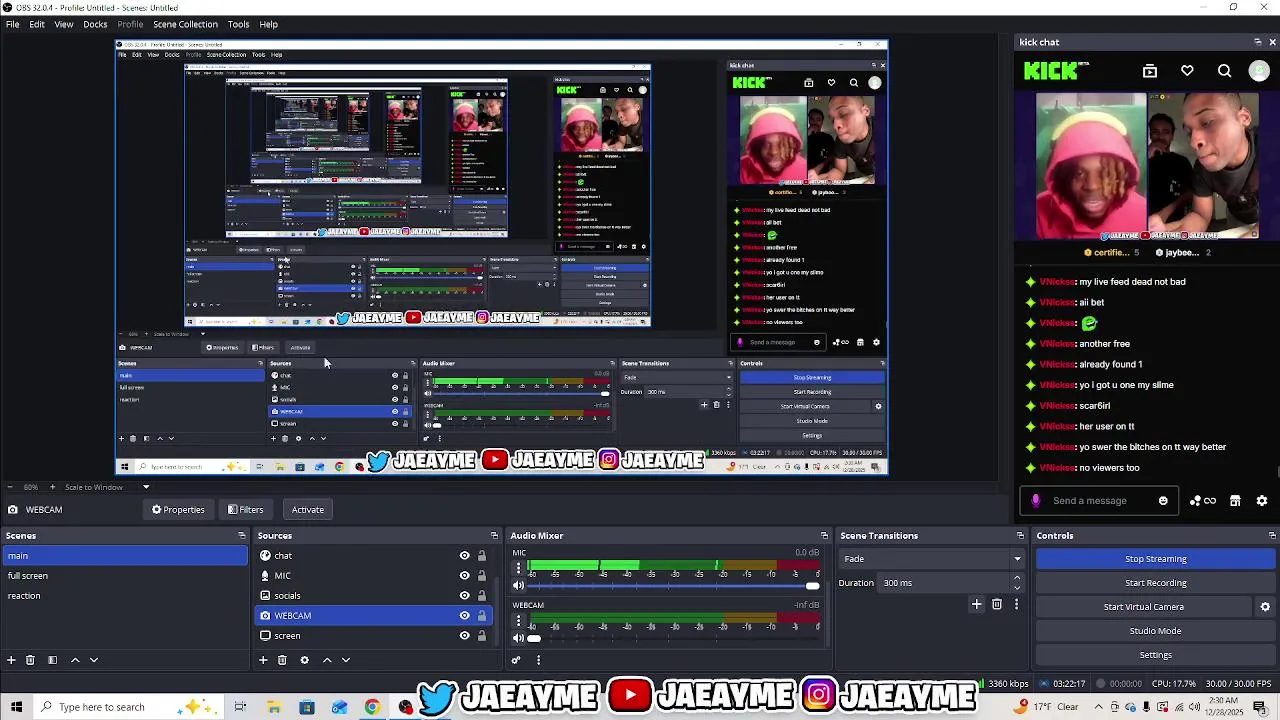Viewport: 1280px width, 720px height.
Task: Open the Docks menu
Action: [95, 24]
